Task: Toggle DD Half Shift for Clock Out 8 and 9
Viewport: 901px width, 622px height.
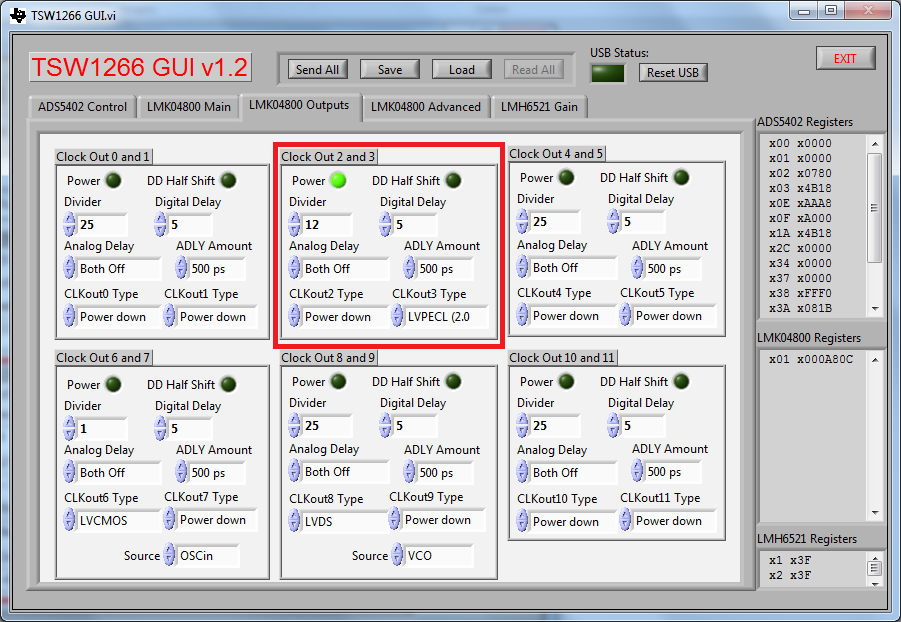Action: [453, 381]
